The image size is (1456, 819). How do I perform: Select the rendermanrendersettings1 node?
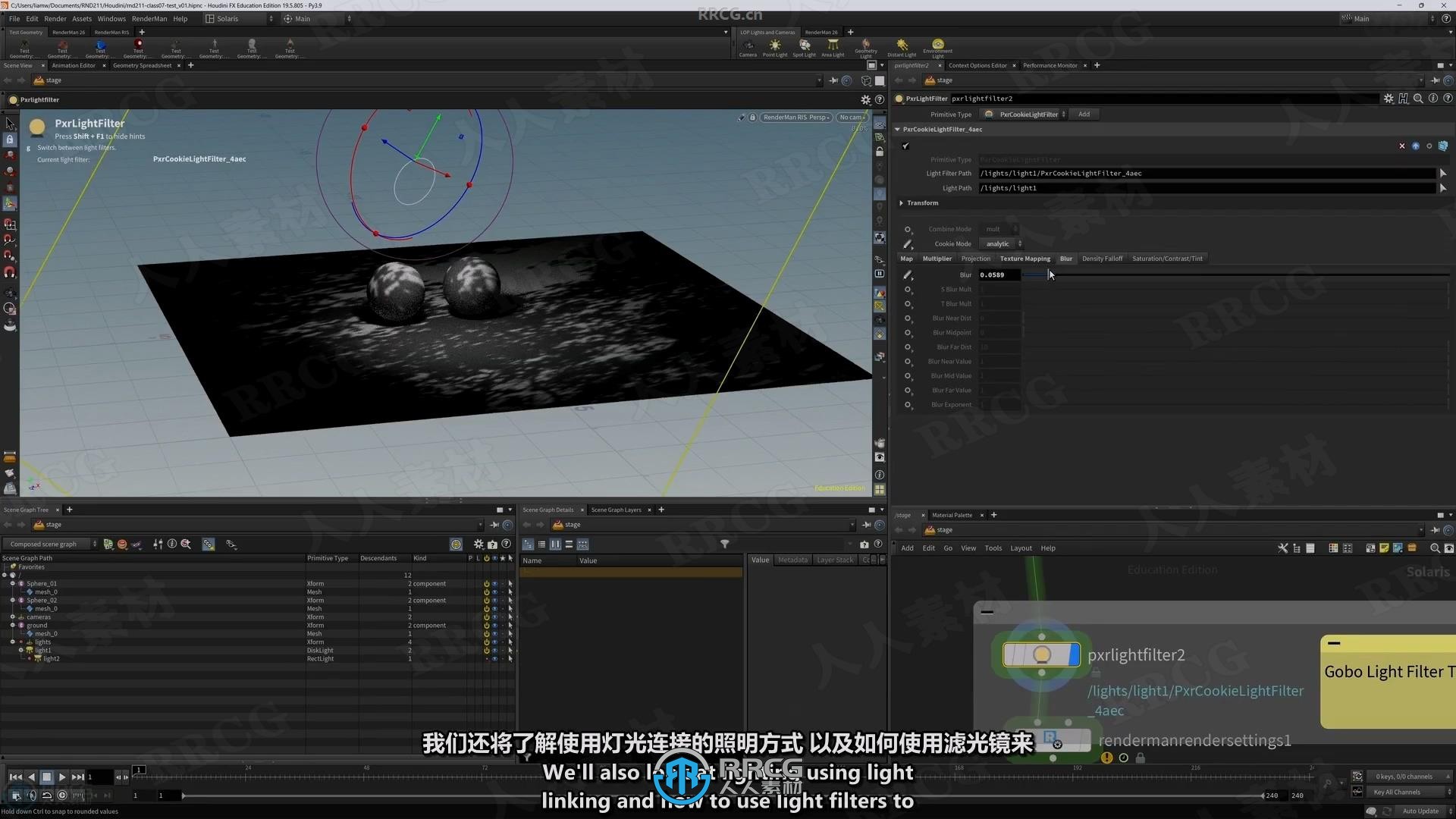point(1054,740)
